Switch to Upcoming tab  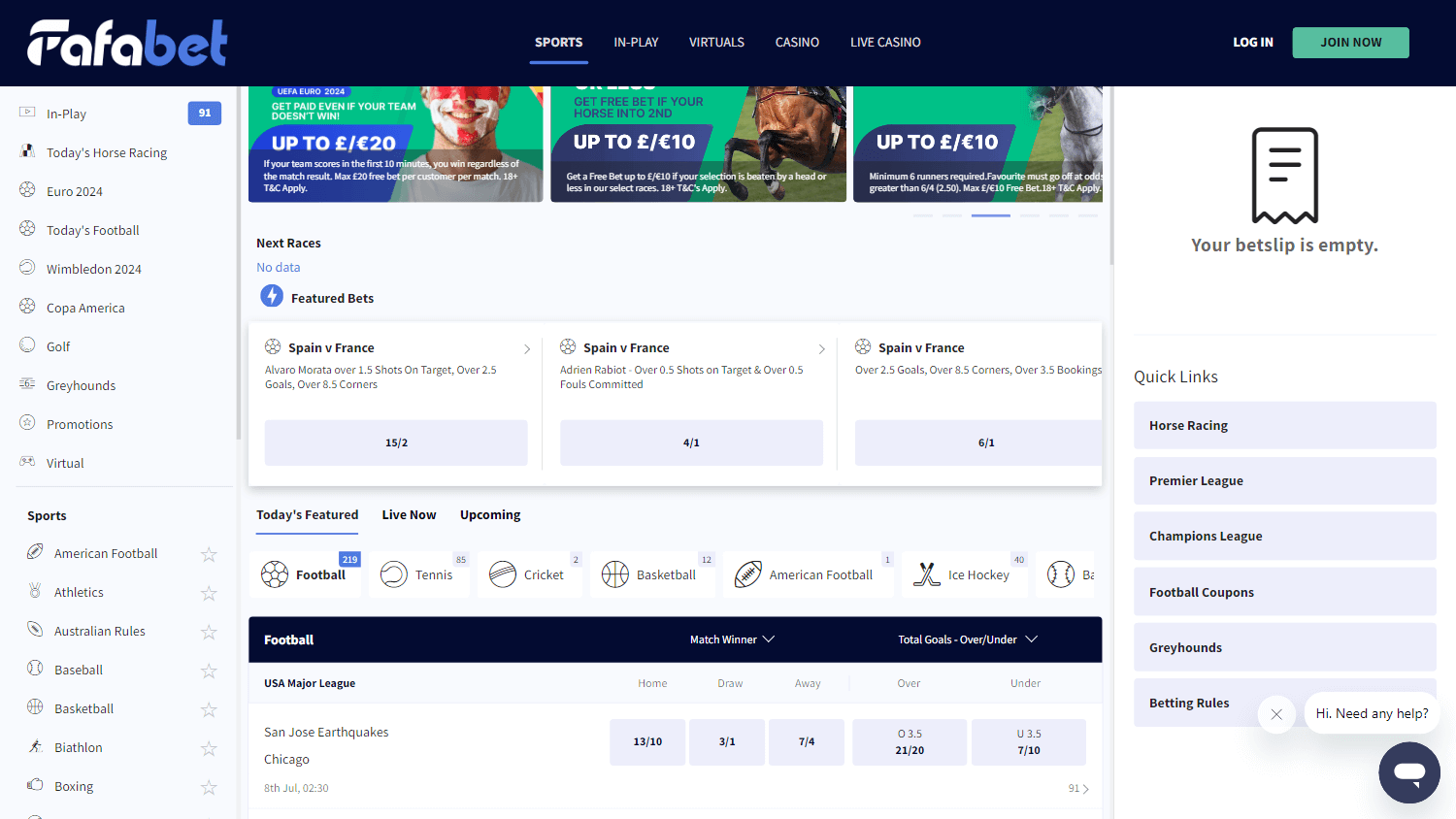point(490,515)
